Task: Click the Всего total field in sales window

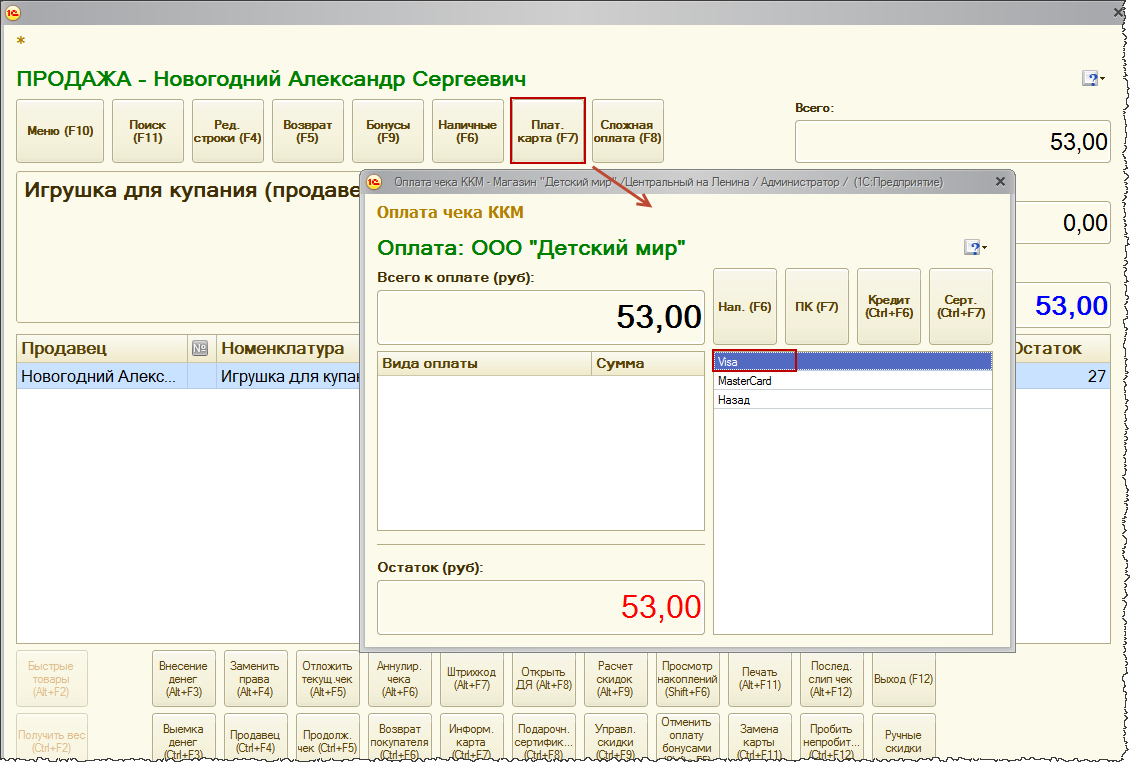Action: coord(953,142)
